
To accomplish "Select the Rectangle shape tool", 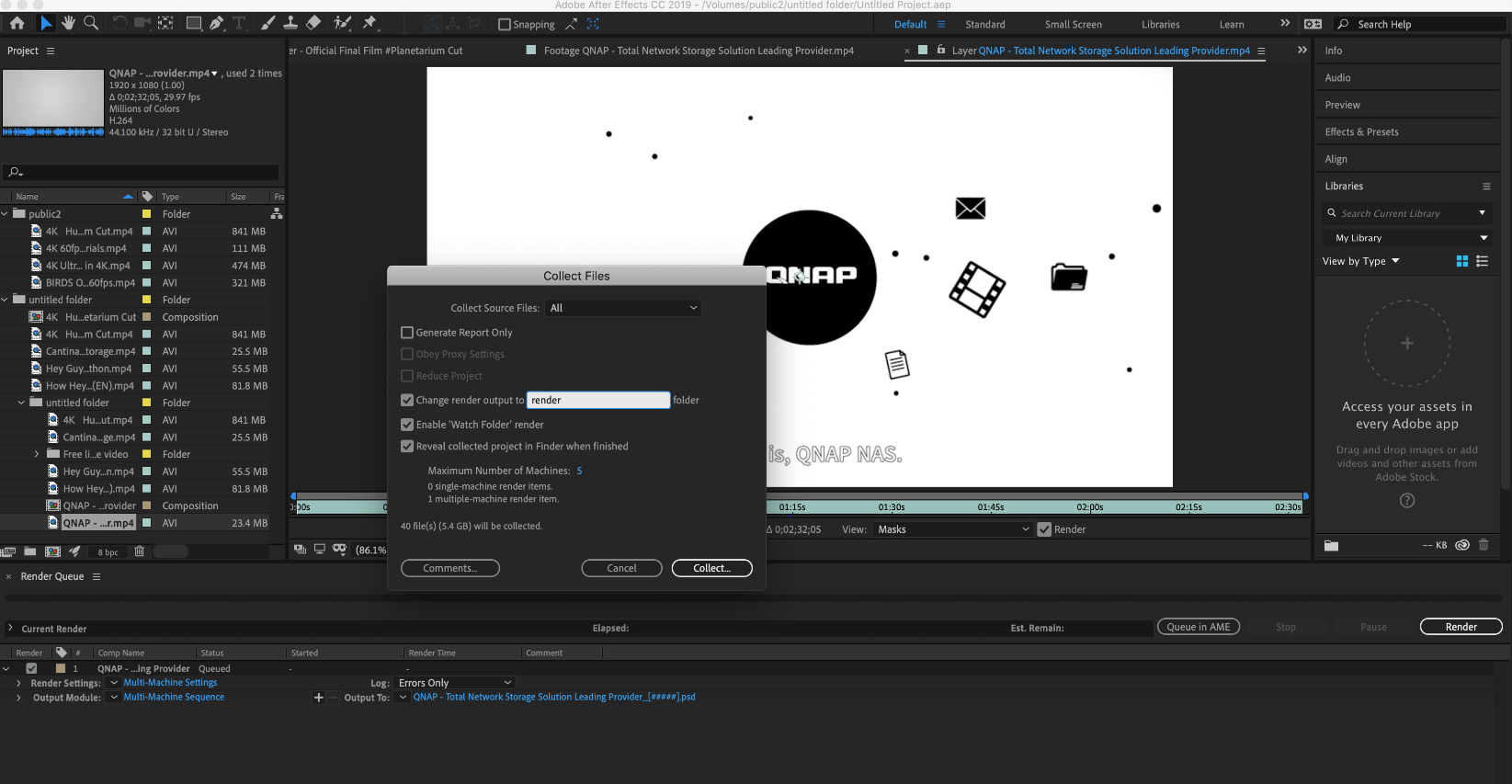I will [x=194, y=23].
